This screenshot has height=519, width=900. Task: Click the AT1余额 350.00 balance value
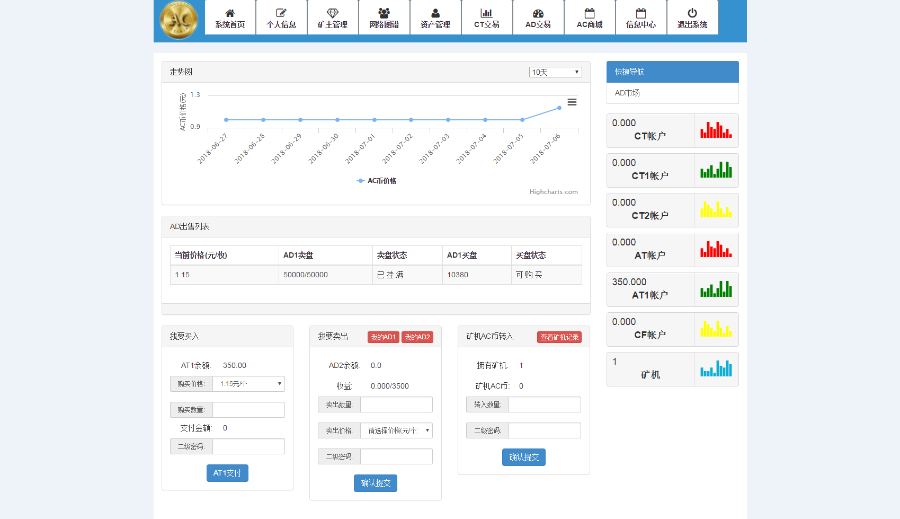[234, 365]
